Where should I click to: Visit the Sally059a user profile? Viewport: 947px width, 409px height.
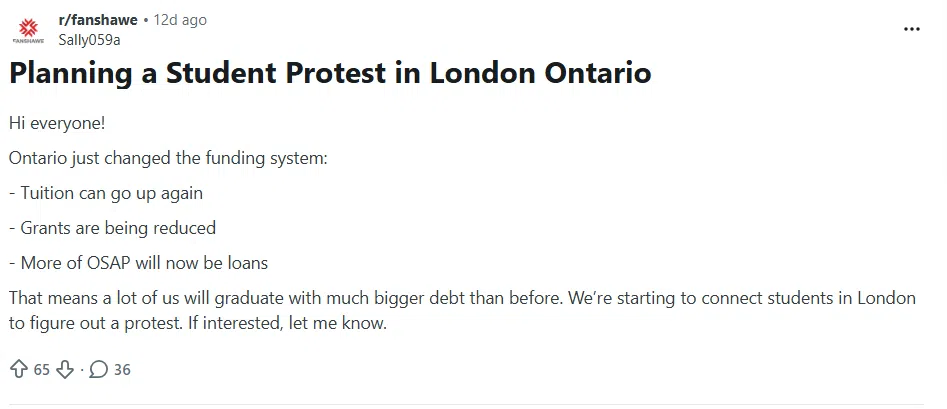click(89, 39)
